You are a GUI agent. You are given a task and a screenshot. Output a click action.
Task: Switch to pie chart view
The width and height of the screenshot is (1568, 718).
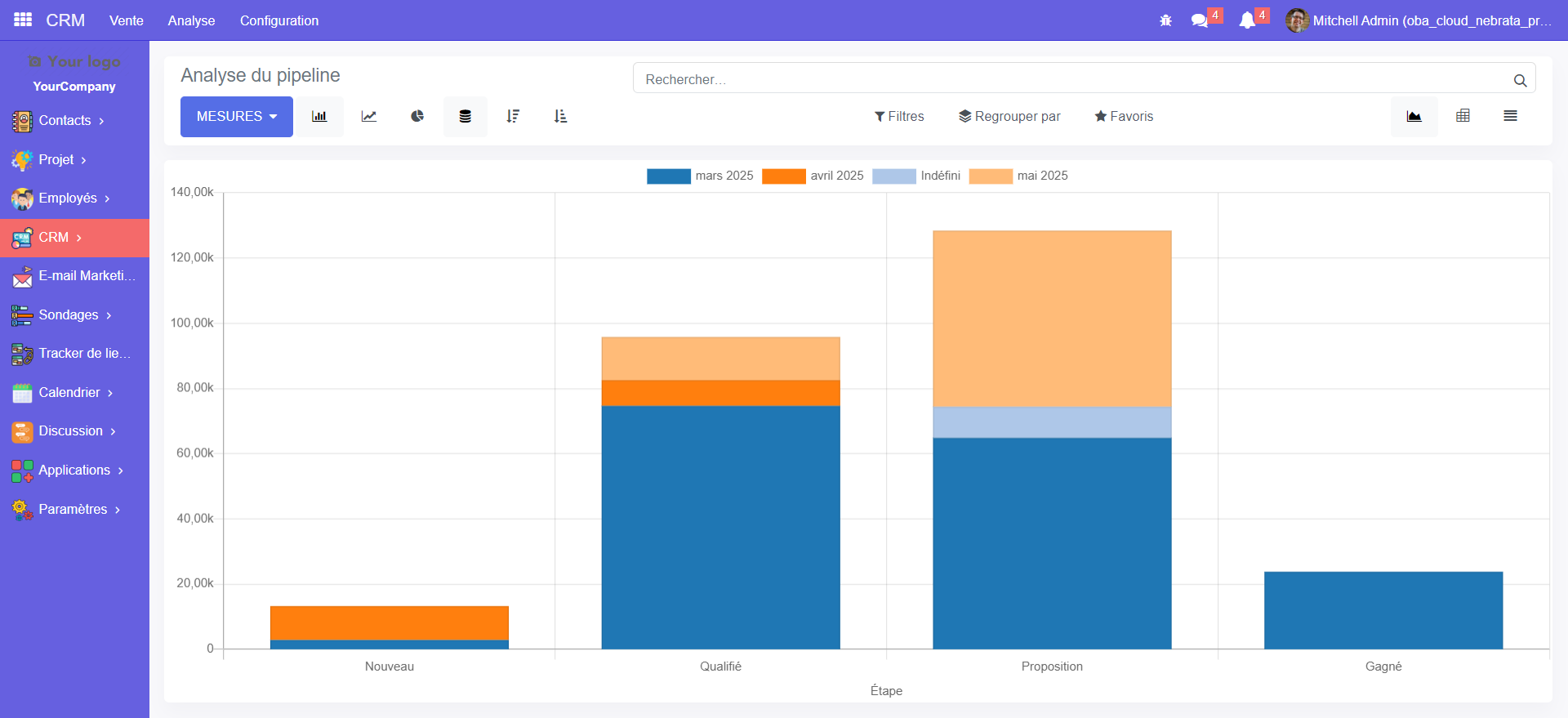tap(417, 117)
